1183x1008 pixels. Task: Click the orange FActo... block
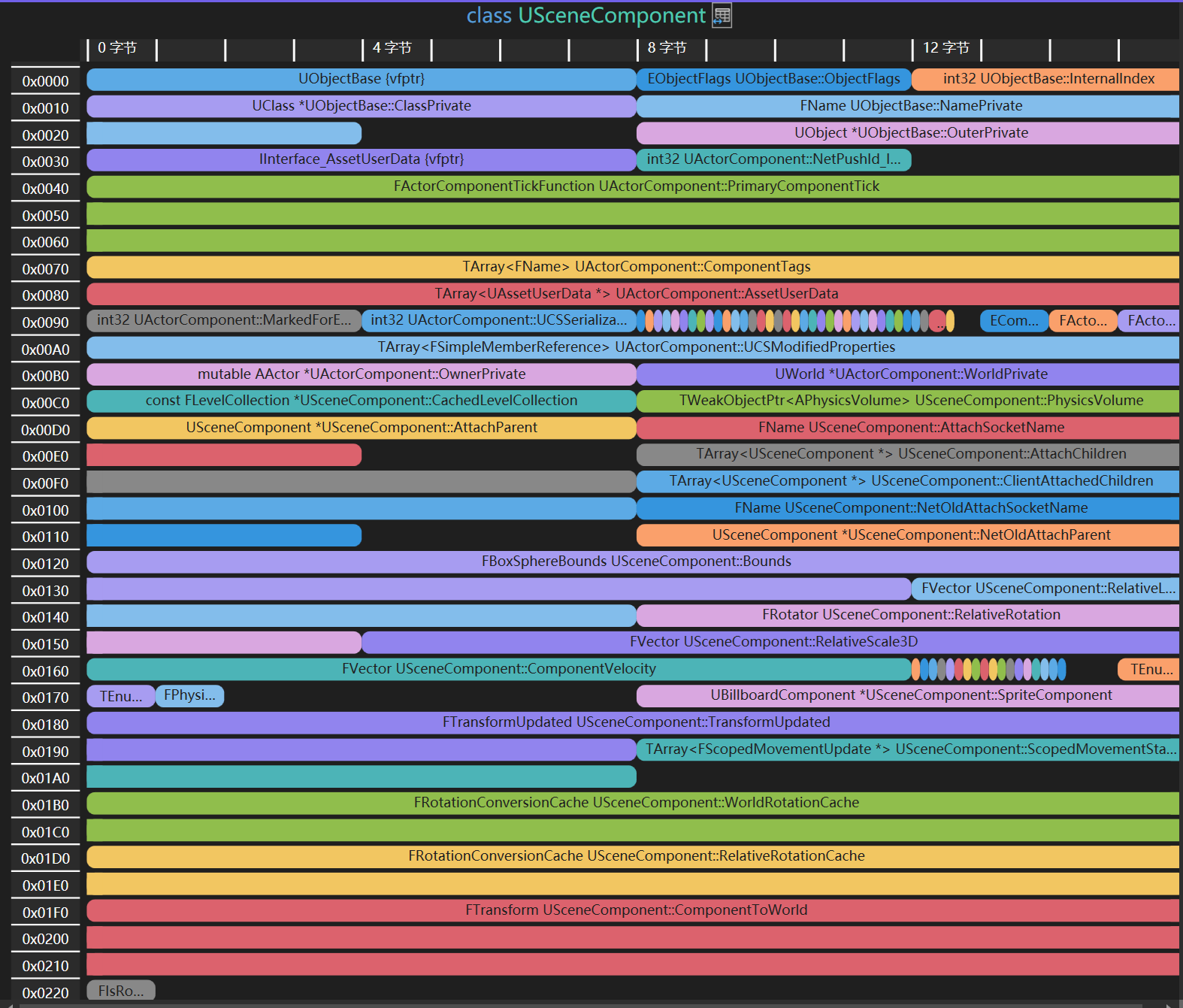coord(1082,321)
